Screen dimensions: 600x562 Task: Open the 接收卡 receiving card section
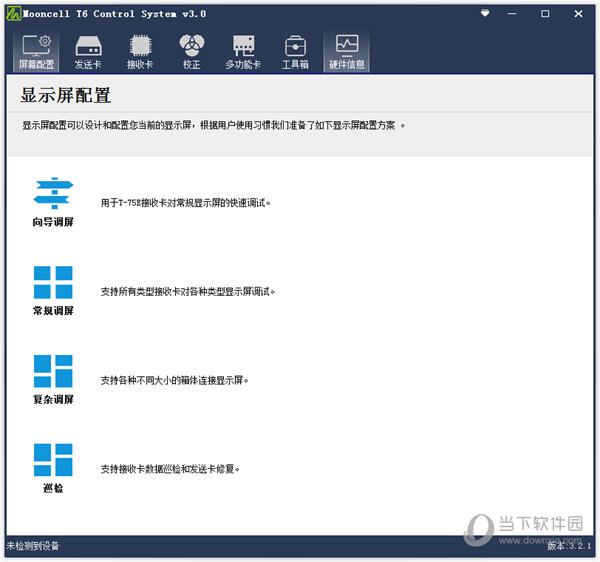pyautogui.click(x=140, y=52)
